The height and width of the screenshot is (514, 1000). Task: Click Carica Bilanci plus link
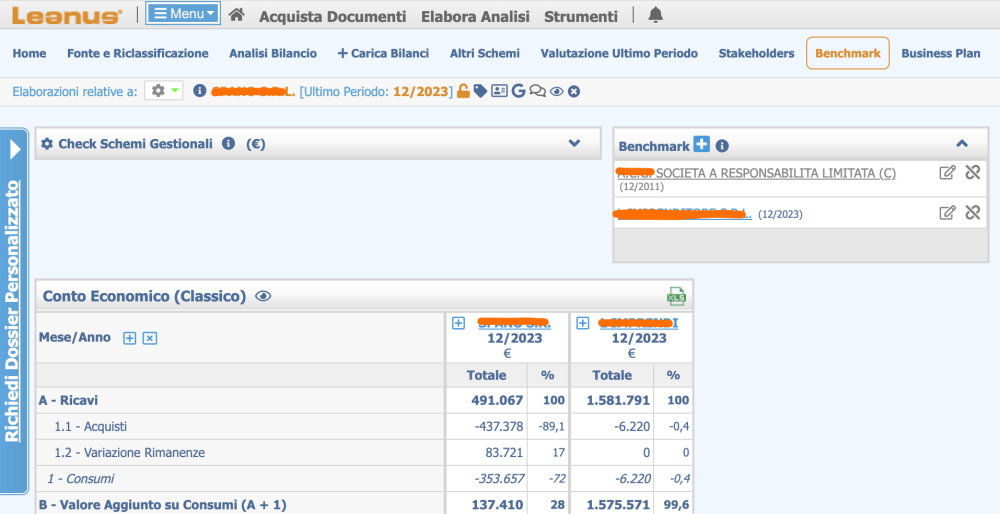click(383, 54)
